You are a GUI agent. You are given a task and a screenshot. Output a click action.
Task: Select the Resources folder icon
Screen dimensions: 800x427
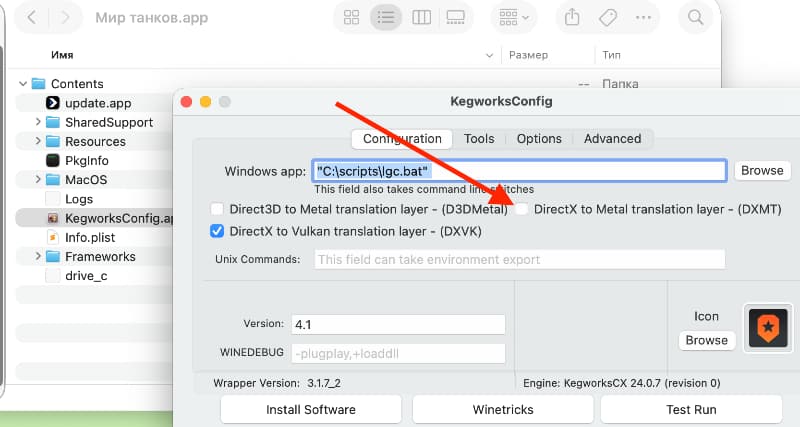coord(53,141)
